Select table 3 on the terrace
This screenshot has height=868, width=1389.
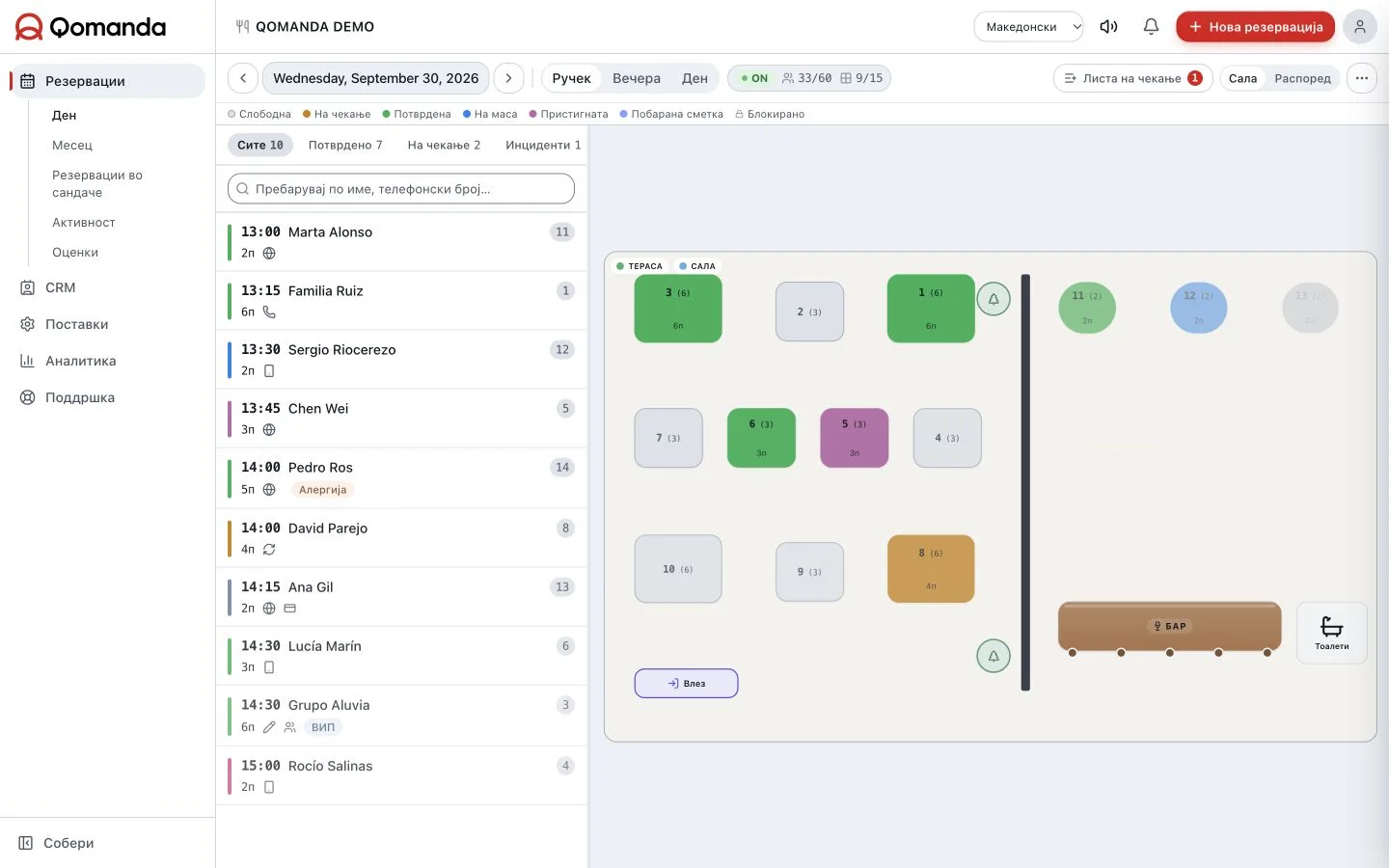678,309
